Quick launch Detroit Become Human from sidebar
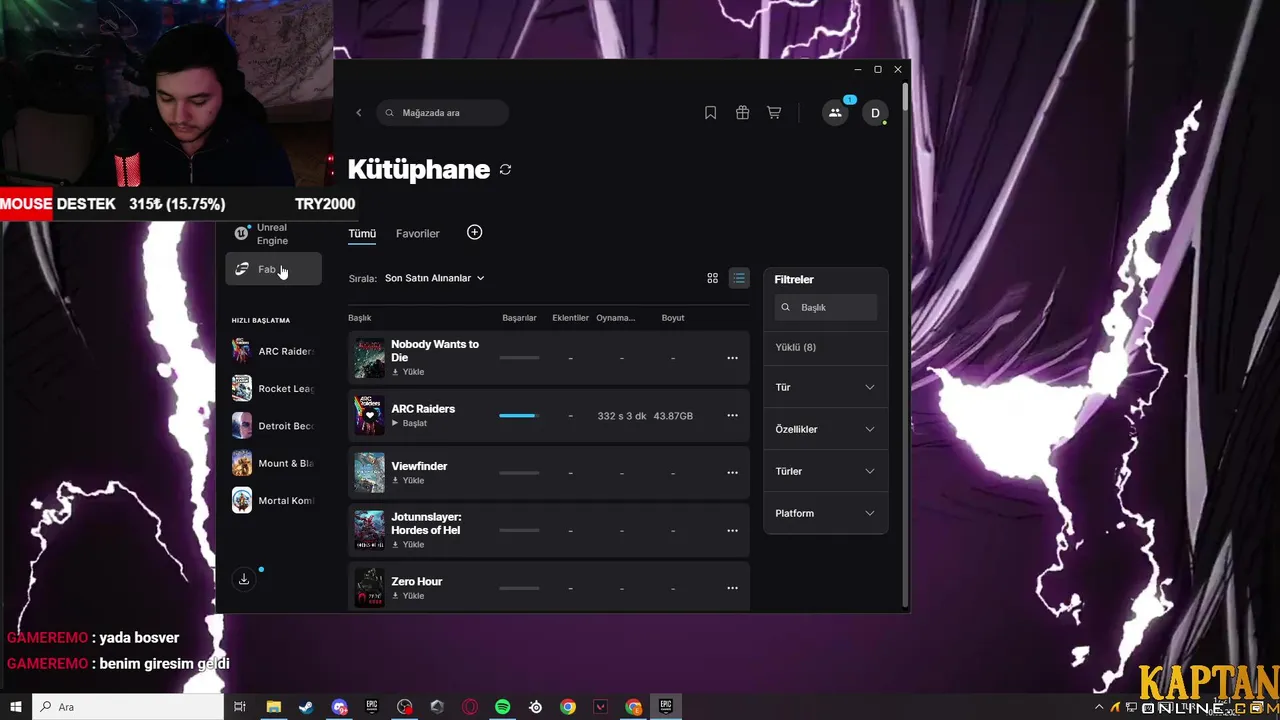Screen dimensions: 1280x720 [273, 426]
